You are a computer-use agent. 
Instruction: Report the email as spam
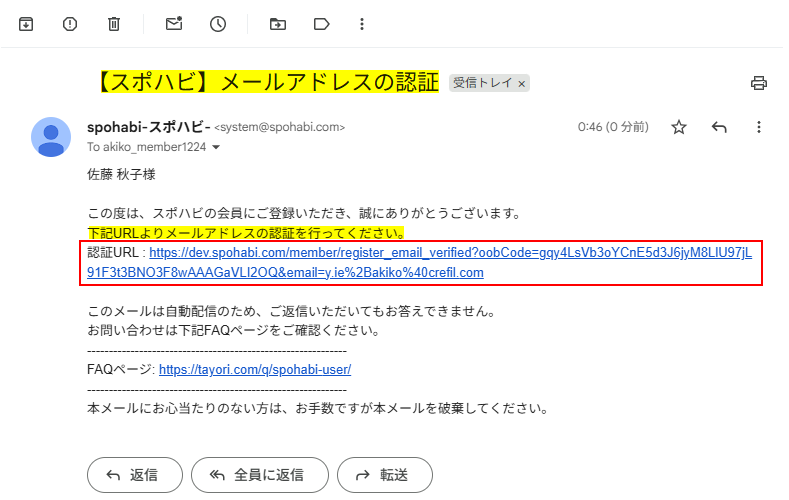(x=70, y=24)
